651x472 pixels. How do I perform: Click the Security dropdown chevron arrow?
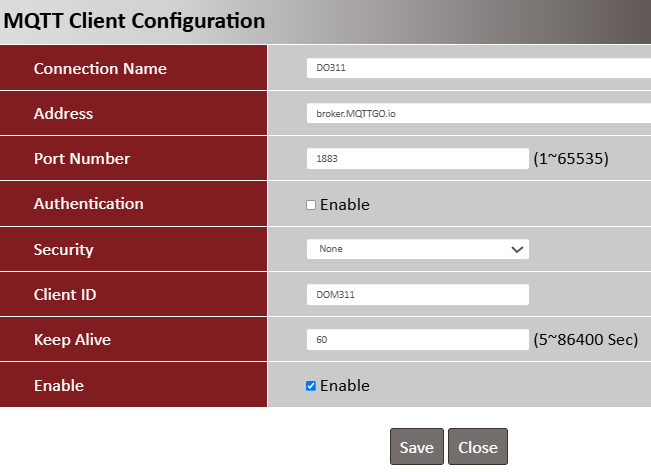[517, 249]
